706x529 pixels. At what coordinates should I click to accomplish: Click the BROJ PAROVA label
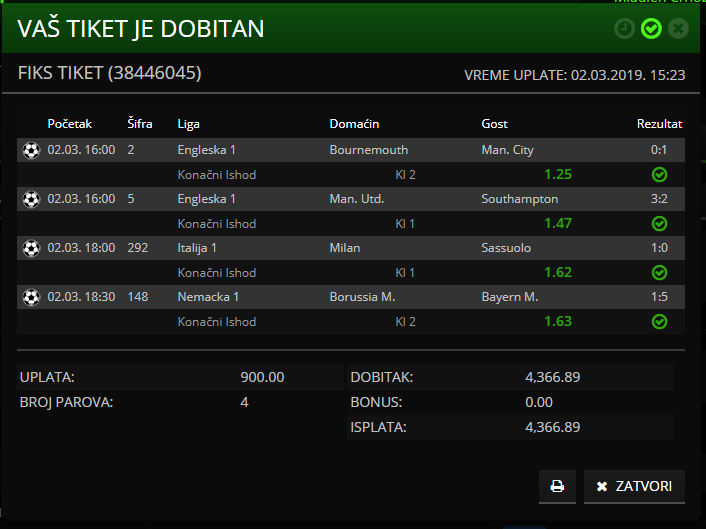(66, 402)
